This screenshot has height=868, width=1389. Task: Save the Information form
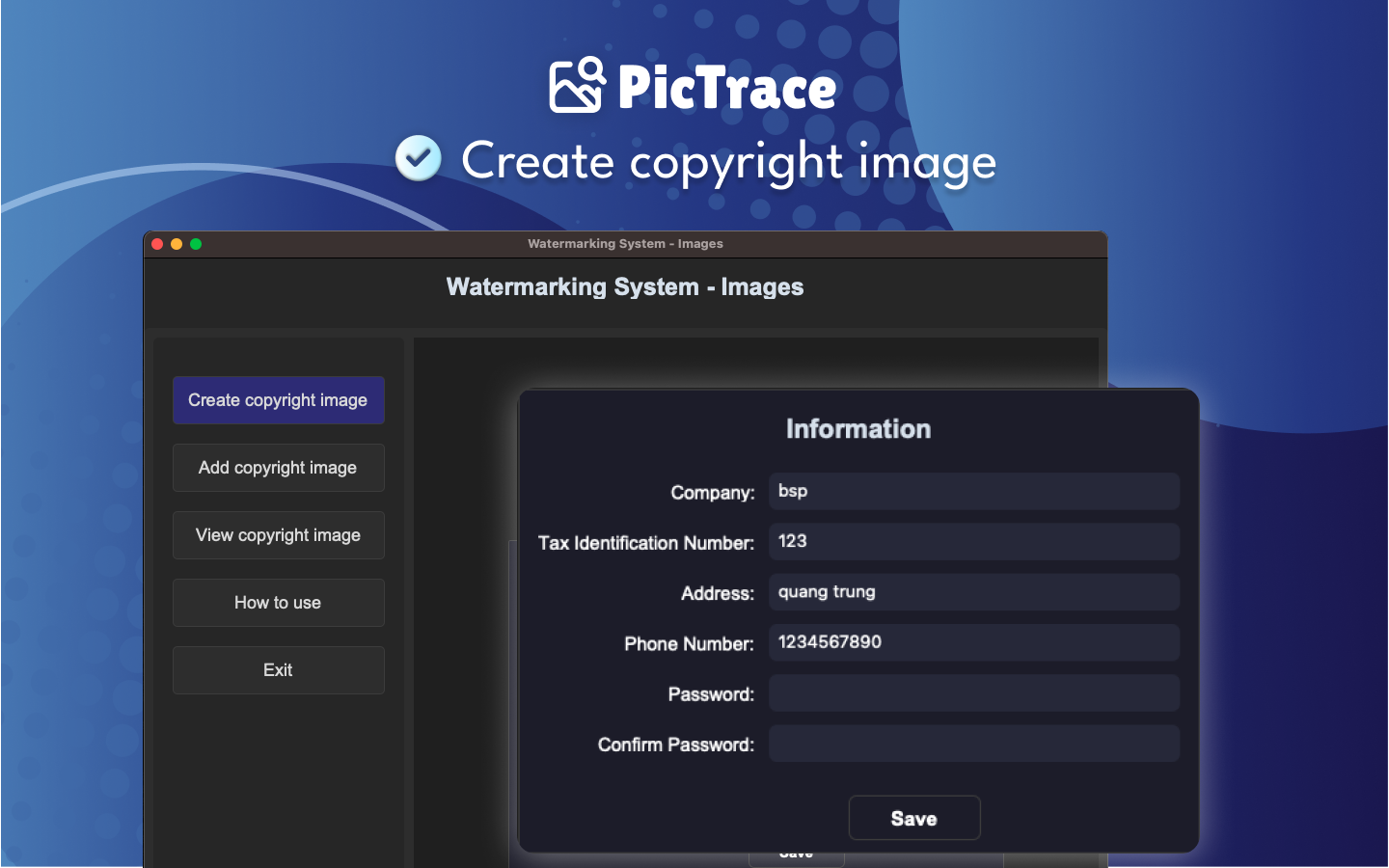click(x=913, y=818)
